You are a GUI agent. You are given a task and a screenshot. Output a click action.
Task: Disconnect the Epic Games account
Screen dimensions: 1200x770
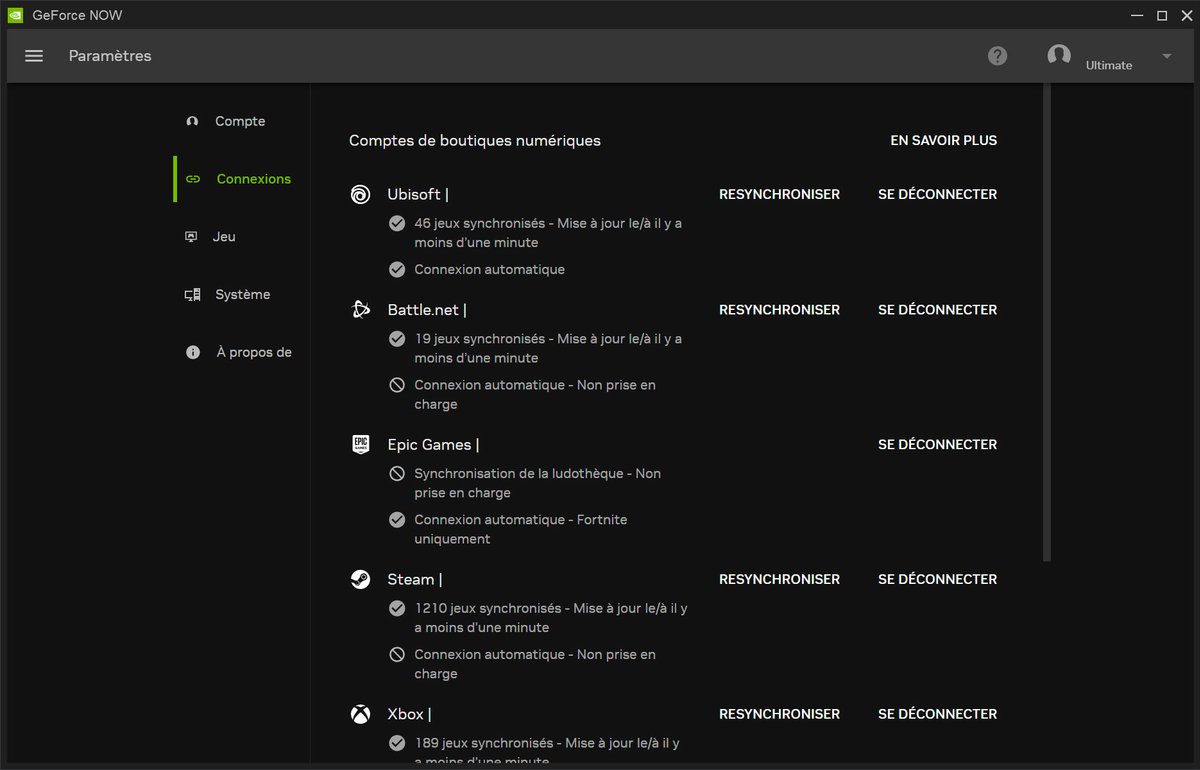coord(936,444)
